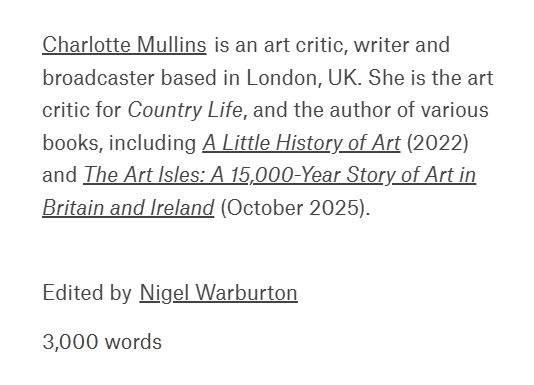The width and height of the screenshot is (534, 385).
Task: Click She is the art sentence text
Action: click(430, 78)
